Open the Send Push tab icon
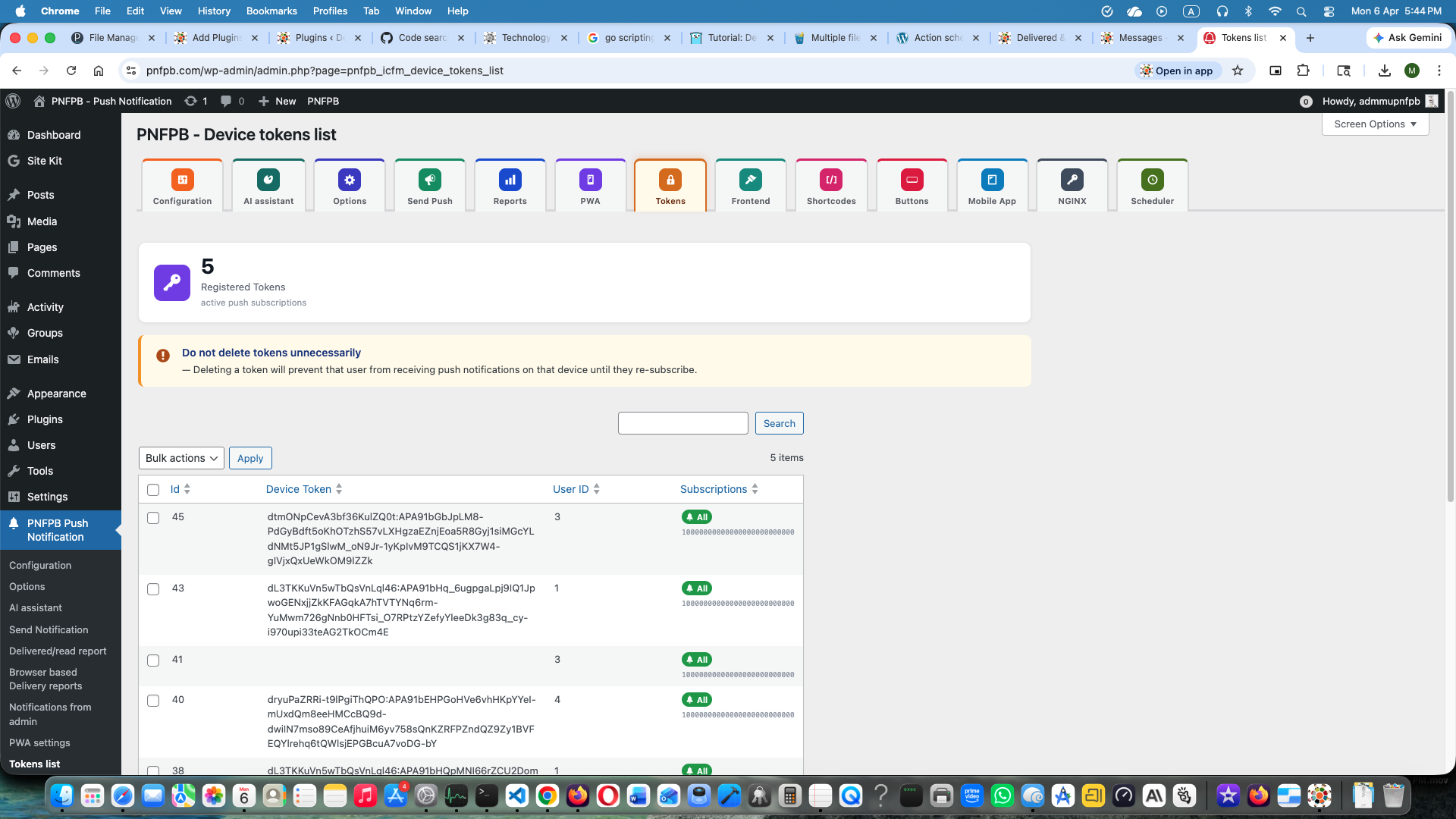1456x819 pixels. [429, 180]
